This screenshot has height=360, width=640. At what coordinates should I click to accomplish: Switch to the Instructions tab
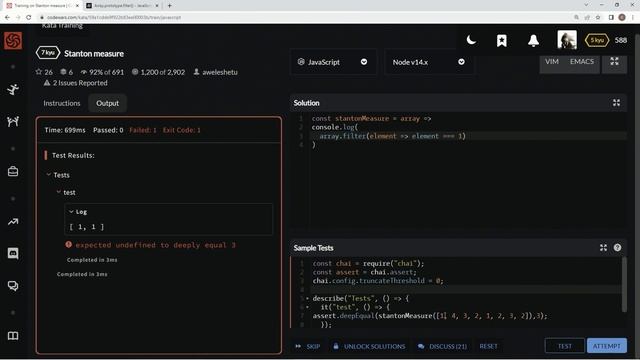tap(62, 103)
